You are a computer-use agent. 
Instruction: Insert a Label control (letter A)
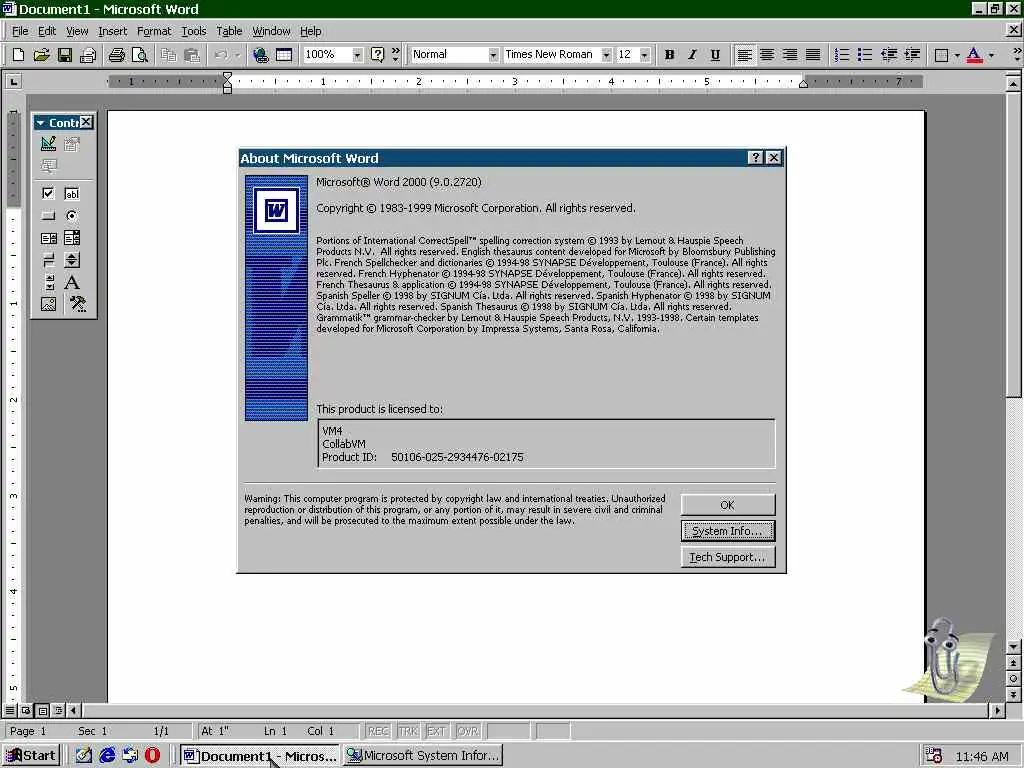[x=72, y=282]
